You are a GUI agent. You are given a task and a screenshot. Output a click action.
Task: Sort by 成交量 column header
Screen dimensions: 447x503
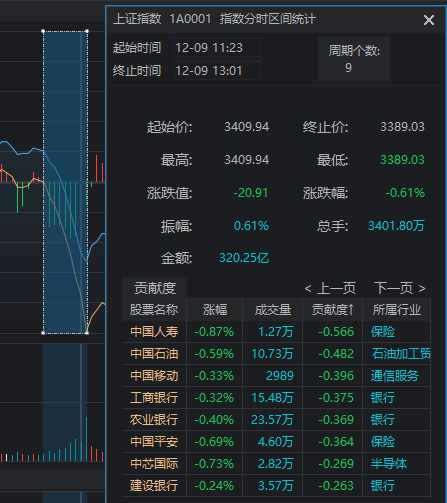[x=273, y=310]
